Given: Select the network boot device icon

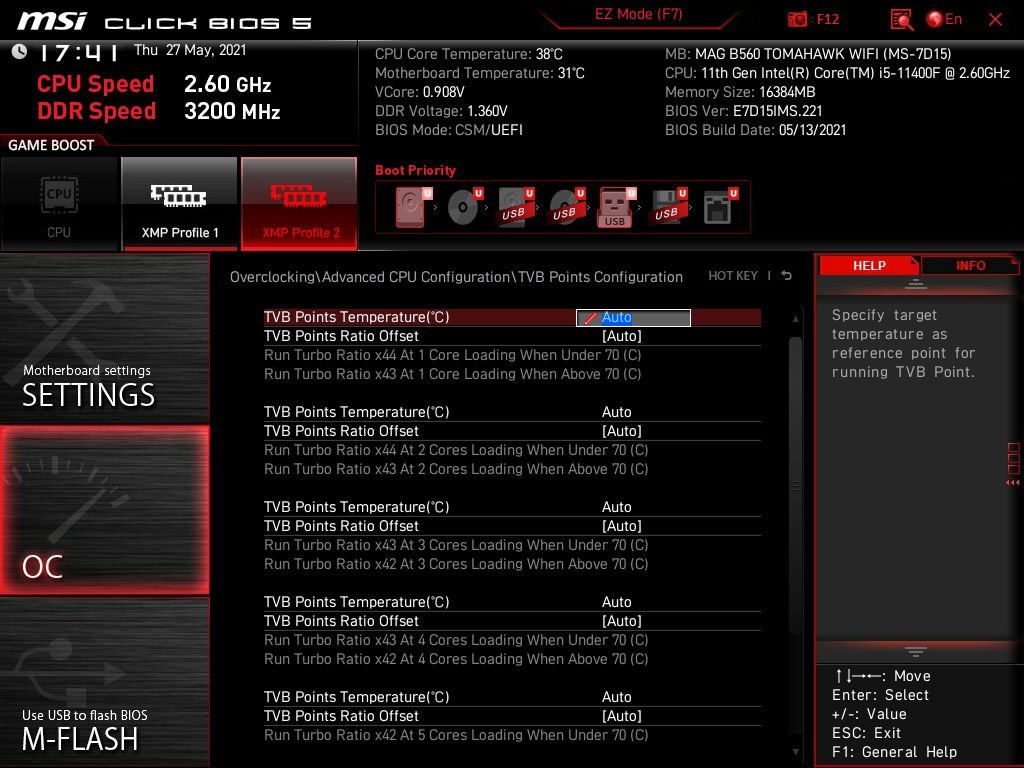Looking at the screenshot, I should (720, 207).
